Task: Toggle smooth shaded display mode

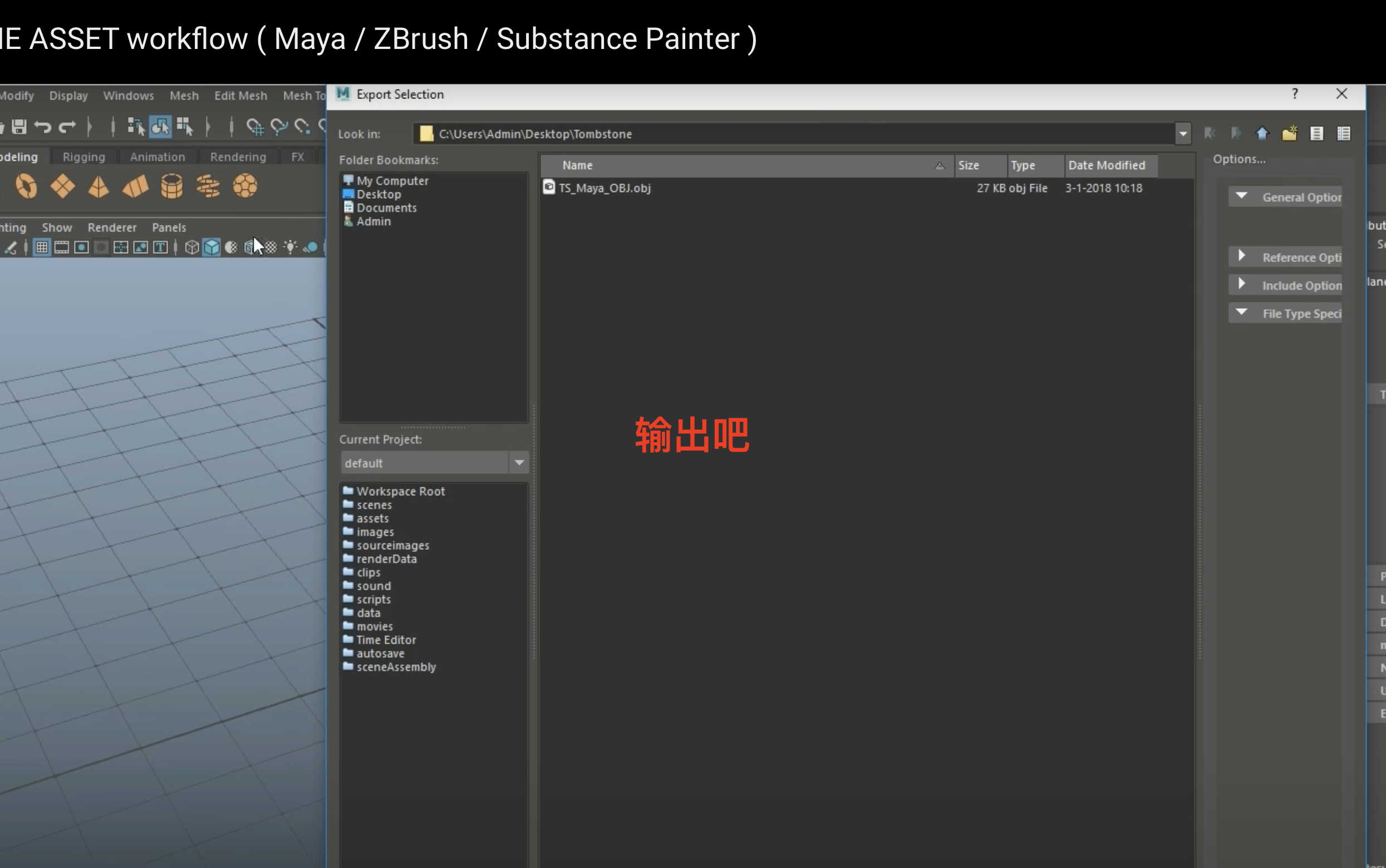Action: pos(211,247)
